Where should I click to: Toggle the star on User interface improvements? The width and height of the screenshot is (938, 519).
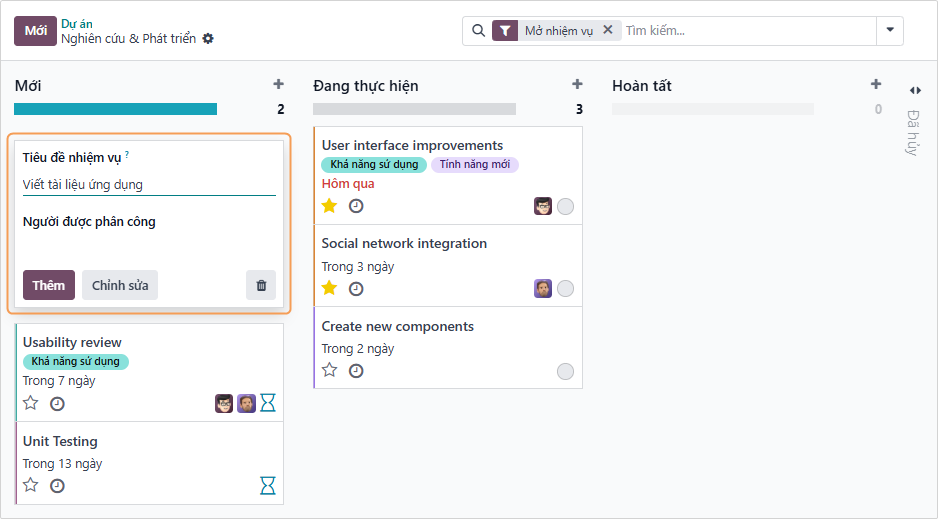(x=329, y=206)
